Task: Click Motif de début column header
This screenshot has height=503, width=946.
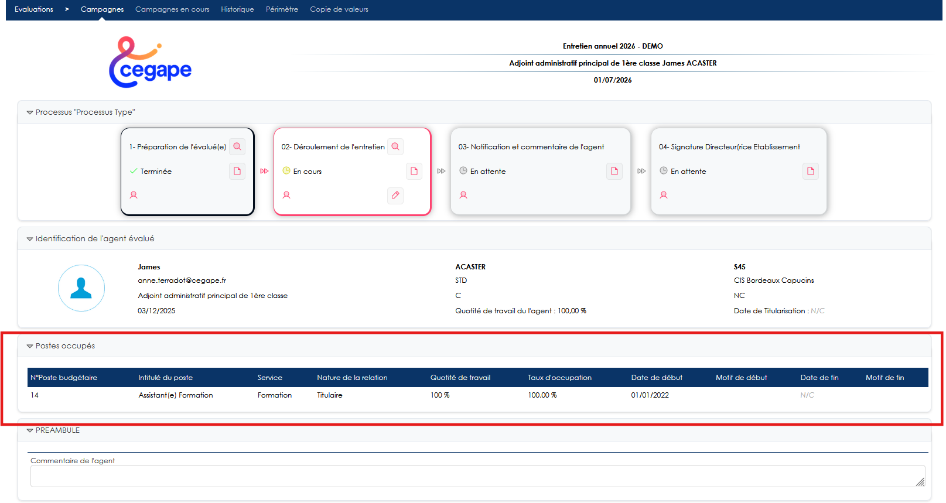Action: [741, 378]
